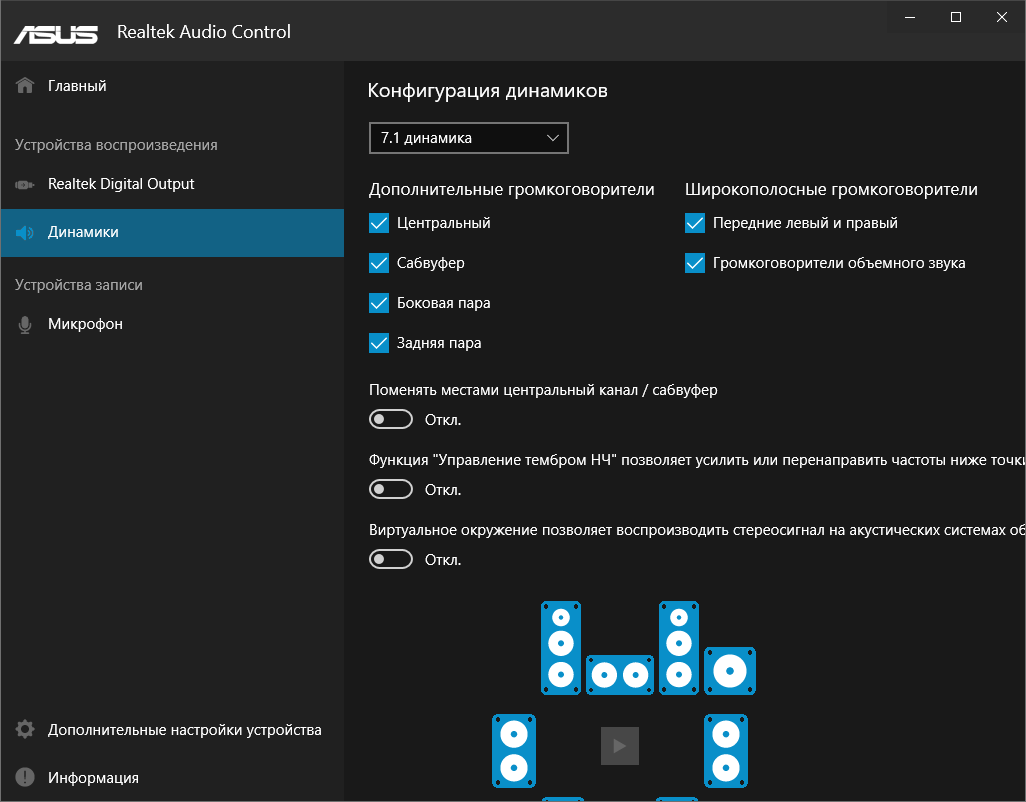Screen dimensions: 1026x802
Task: Open Realtek Digital Output in sidebar
Action: coord(121,184)
